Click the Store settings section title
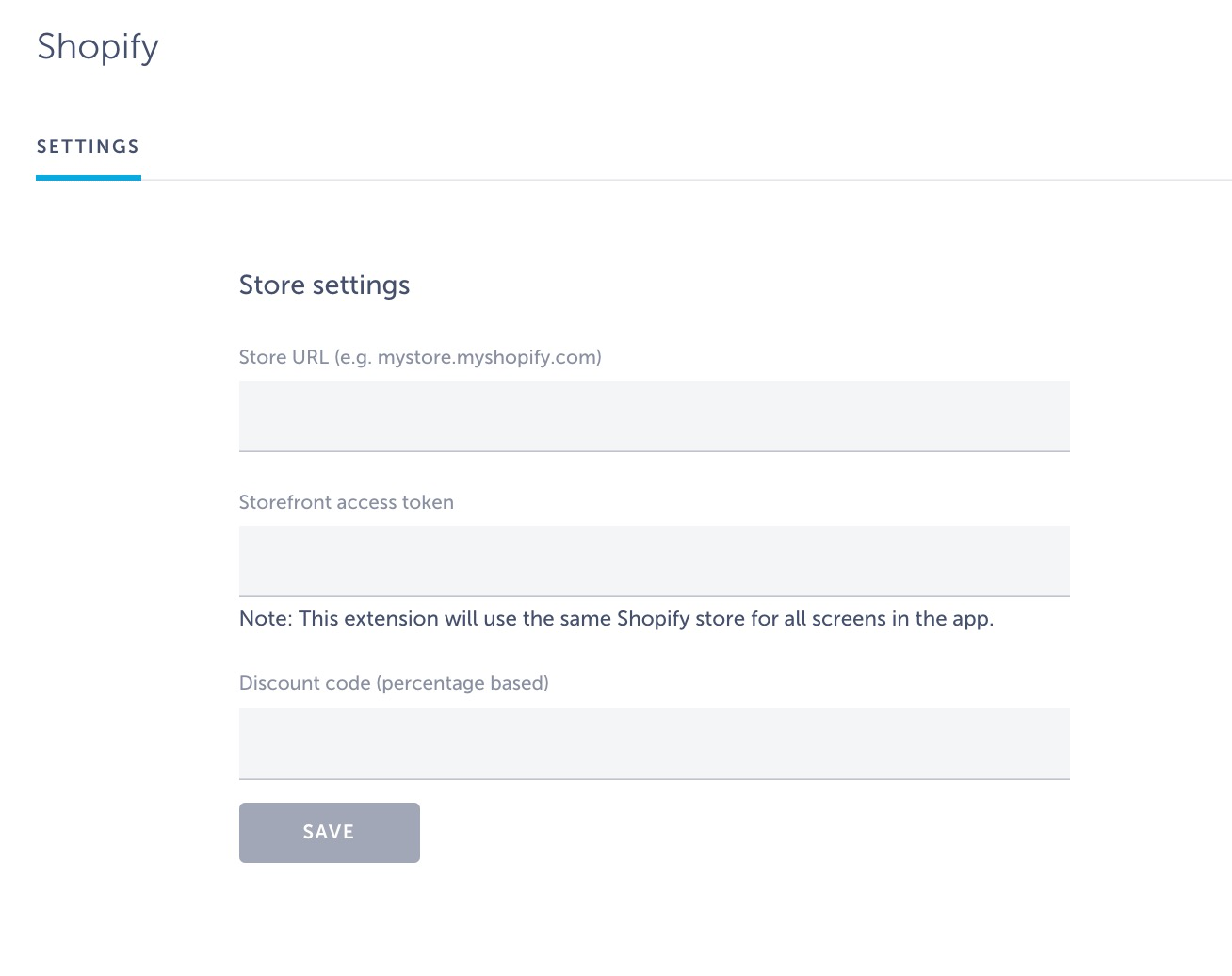 coord(324,284)
